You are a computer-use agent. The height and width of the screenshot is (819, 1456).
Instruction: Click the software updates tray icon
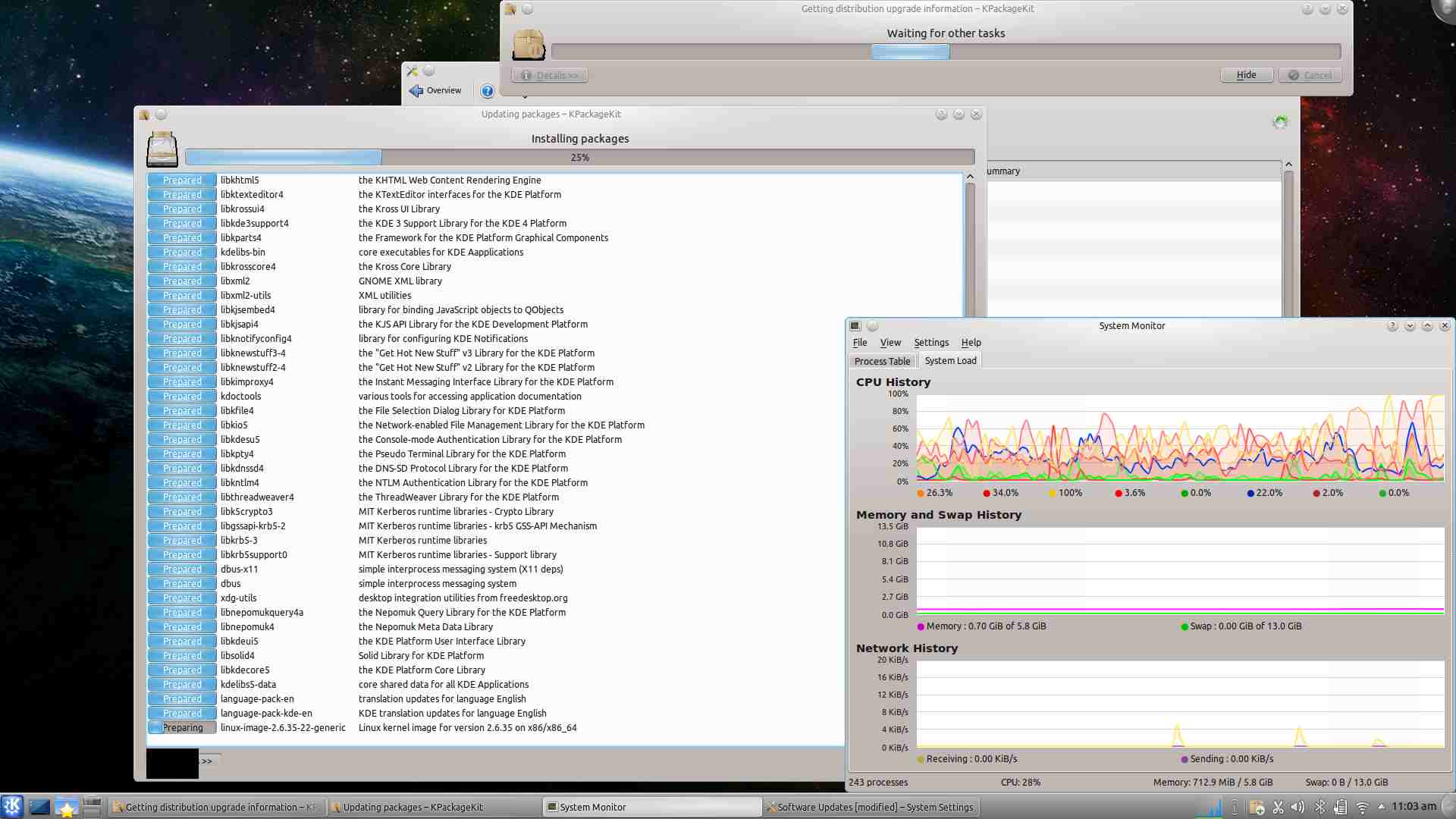[1257, 807]
